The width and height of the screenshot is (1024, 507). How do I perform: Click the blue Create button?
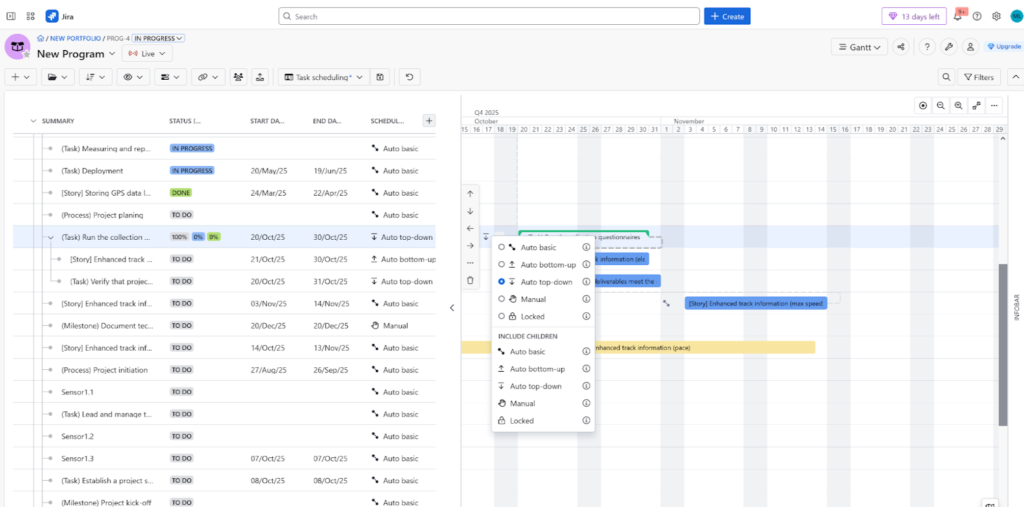pyautogui.click(x=727, y=16)
